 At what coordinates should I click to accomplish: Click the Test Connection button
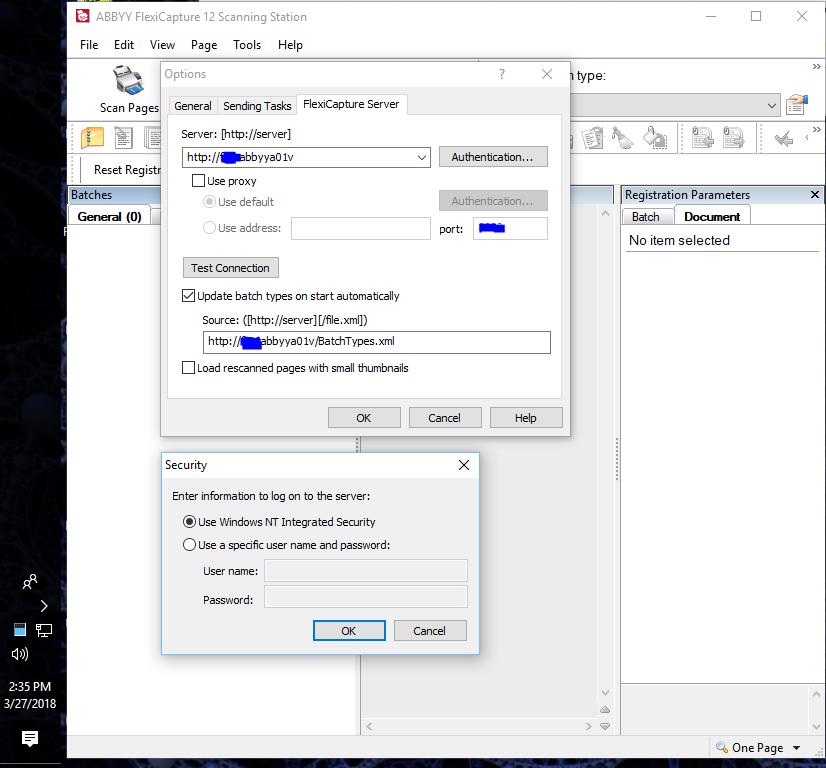click(230, 268)
